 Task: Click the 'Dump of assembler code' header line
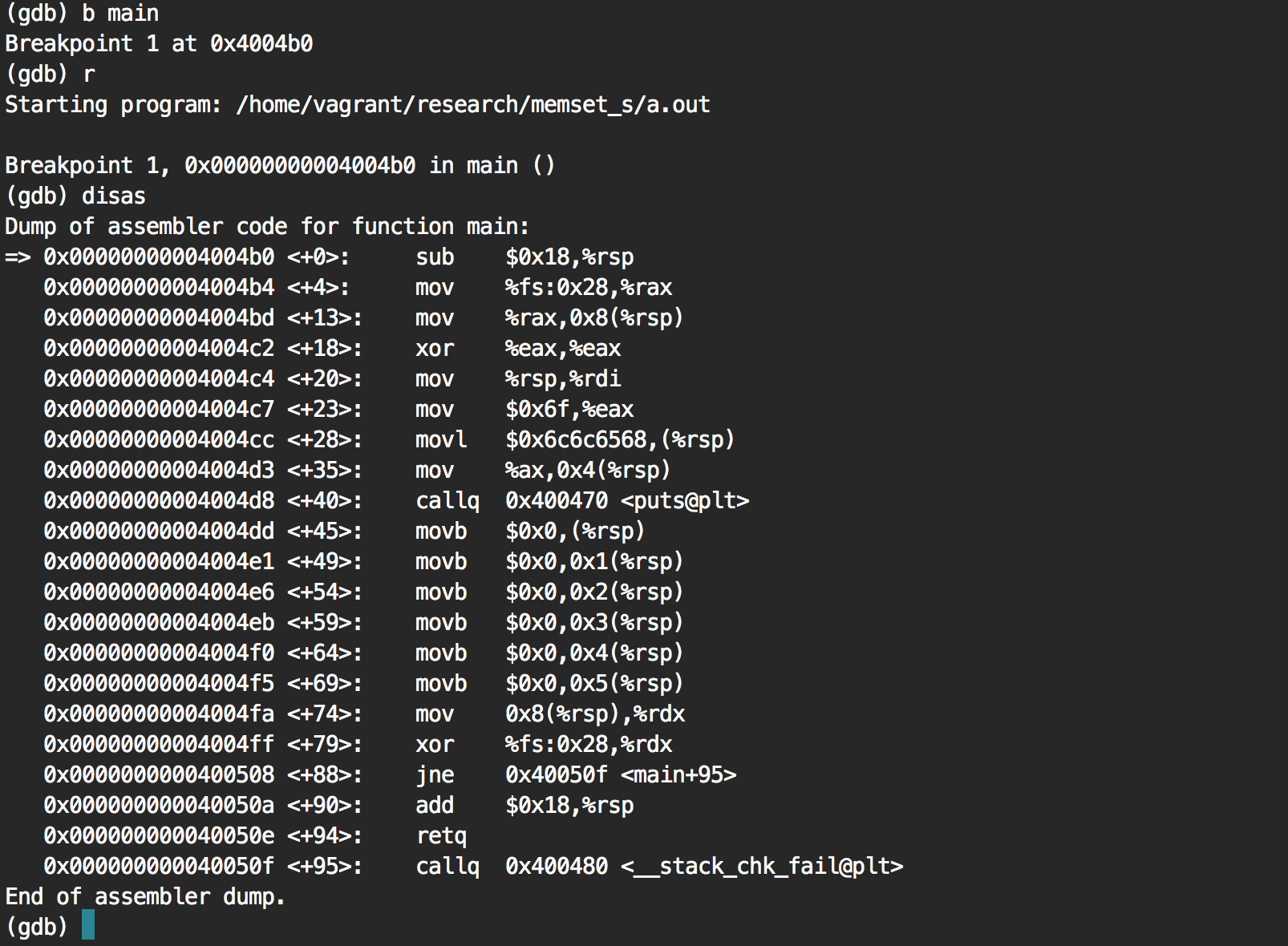(x=267, y=227)
